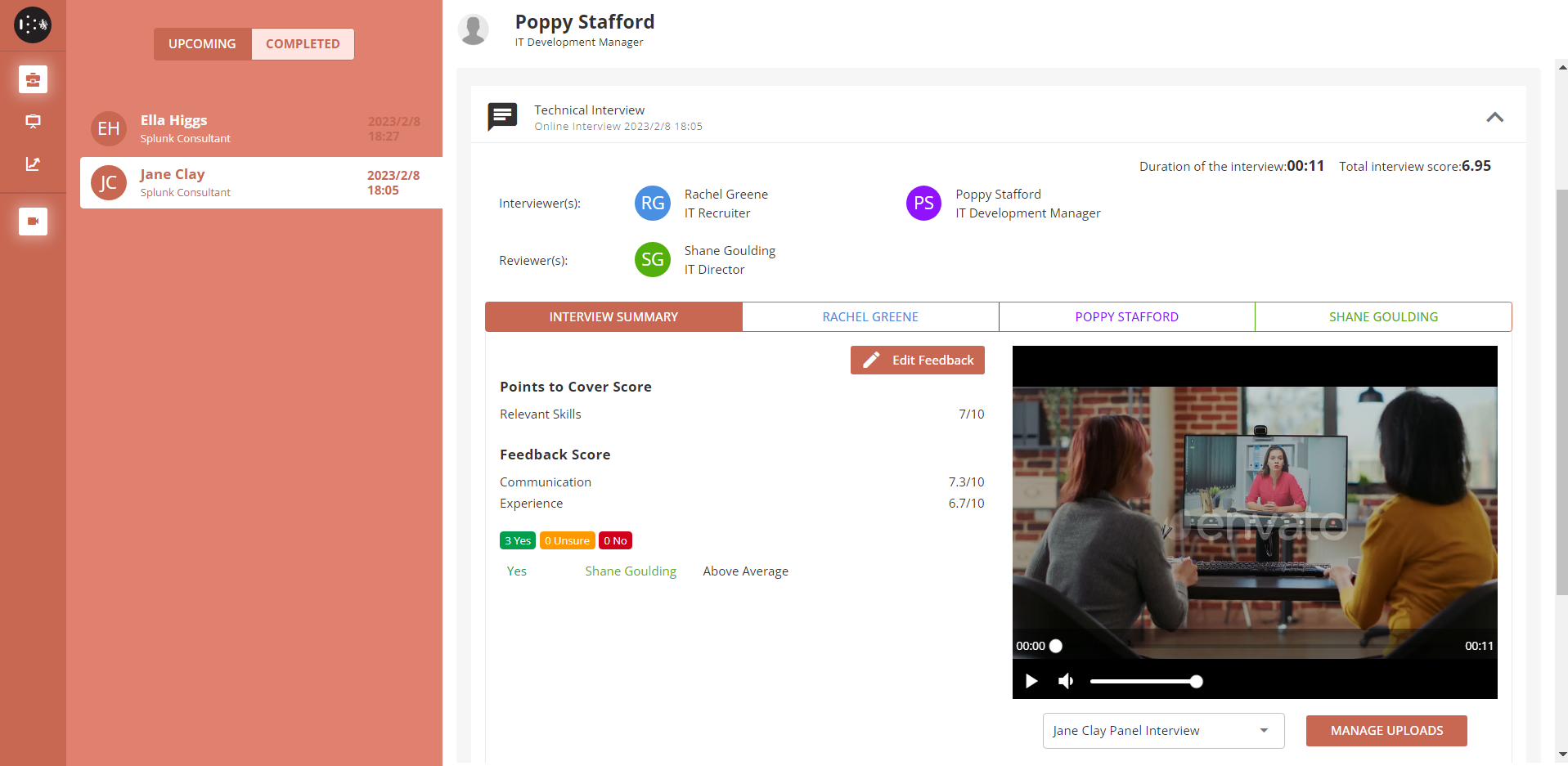Adjust the video volume slider

click(x=1143, y=681)
